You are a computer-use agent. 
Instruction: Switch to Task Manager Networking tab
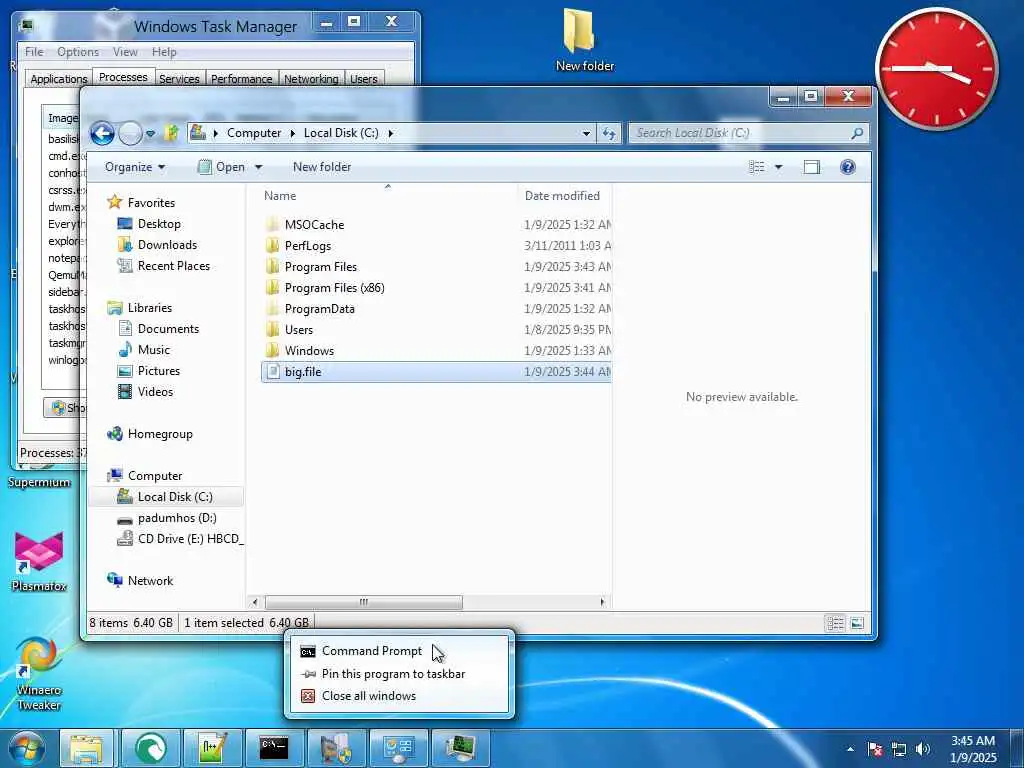pyautogui.click(x=311, y=79)
